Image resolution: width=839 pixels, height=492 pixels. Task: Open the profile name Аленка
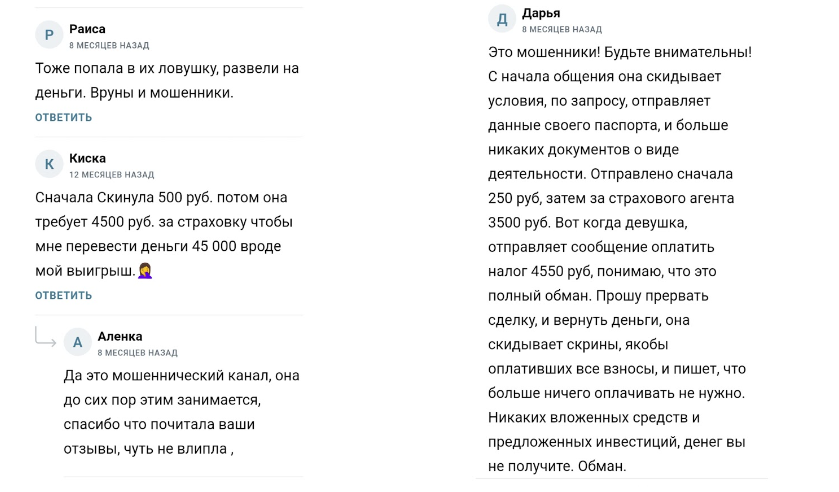click(120, 336)
